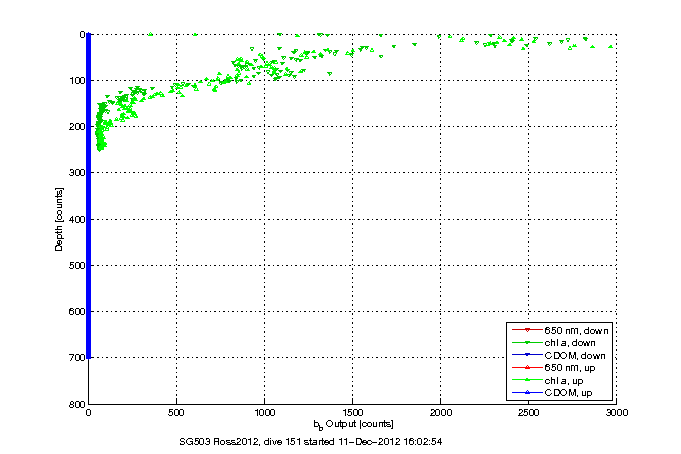Click the 'chl a, down' legend entry

[x=554, y=343]
